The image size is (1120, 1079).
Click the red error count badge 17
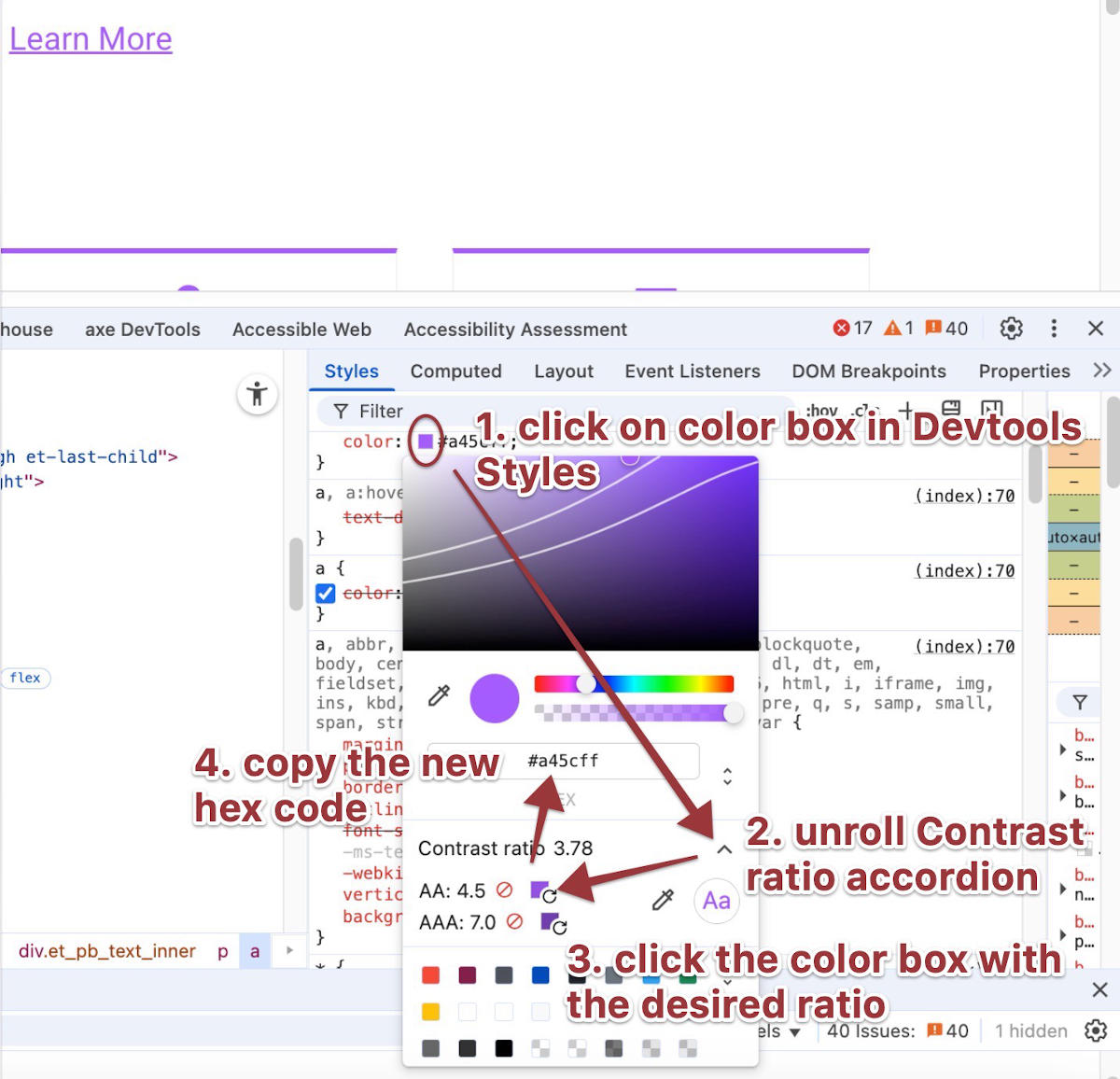[x=852, y=329]
